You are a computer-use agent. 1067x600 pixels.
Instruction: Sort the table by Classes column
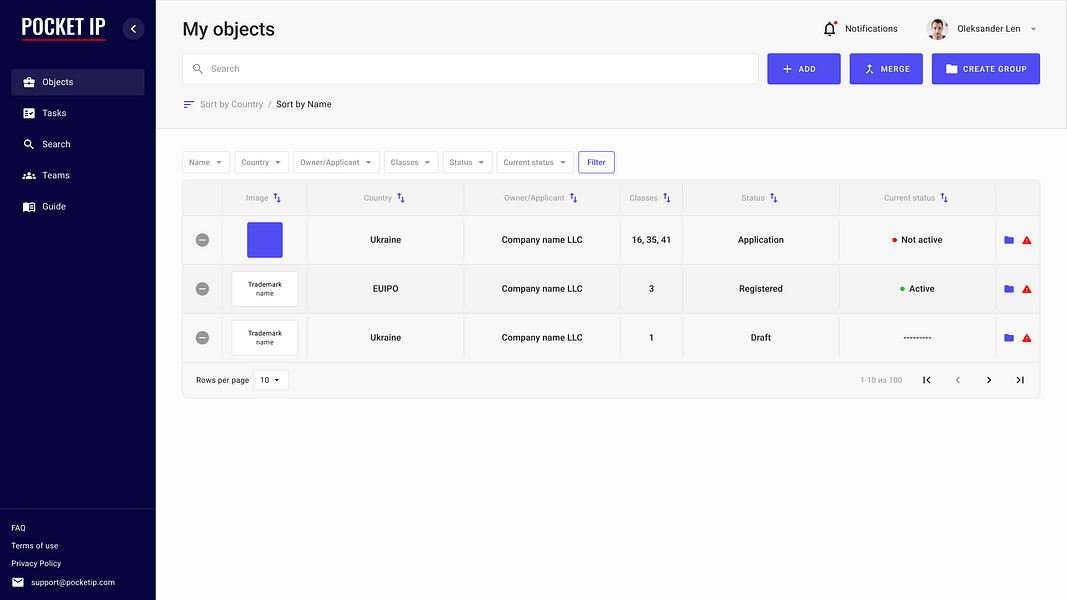click(x=667, y=198)
